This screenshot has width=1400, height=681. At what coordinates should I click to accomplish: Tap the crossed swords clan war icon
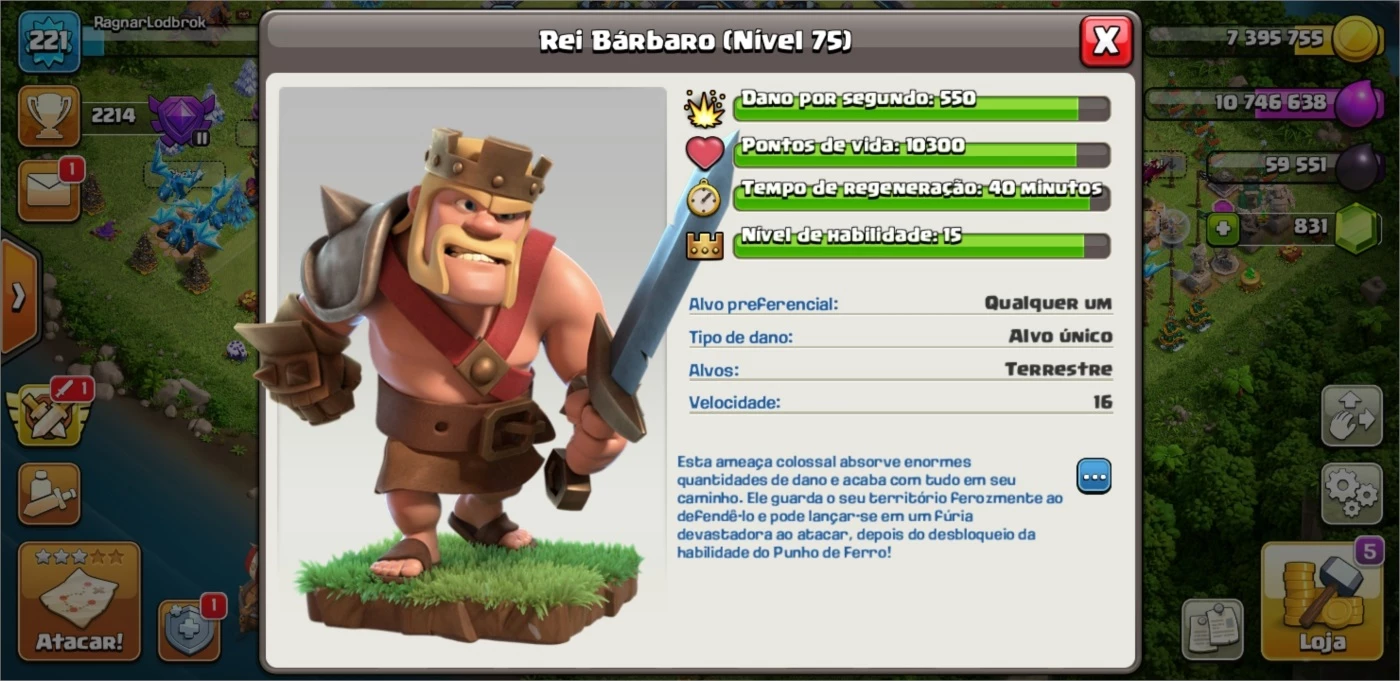click(x=44, y=415)
